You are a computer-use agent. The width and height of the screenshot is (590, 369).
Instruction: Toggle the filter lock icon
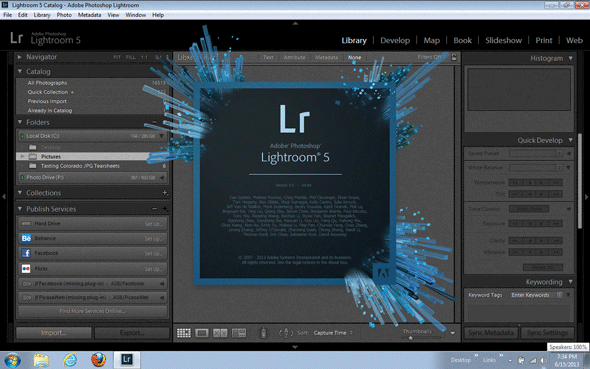point(454,57)
